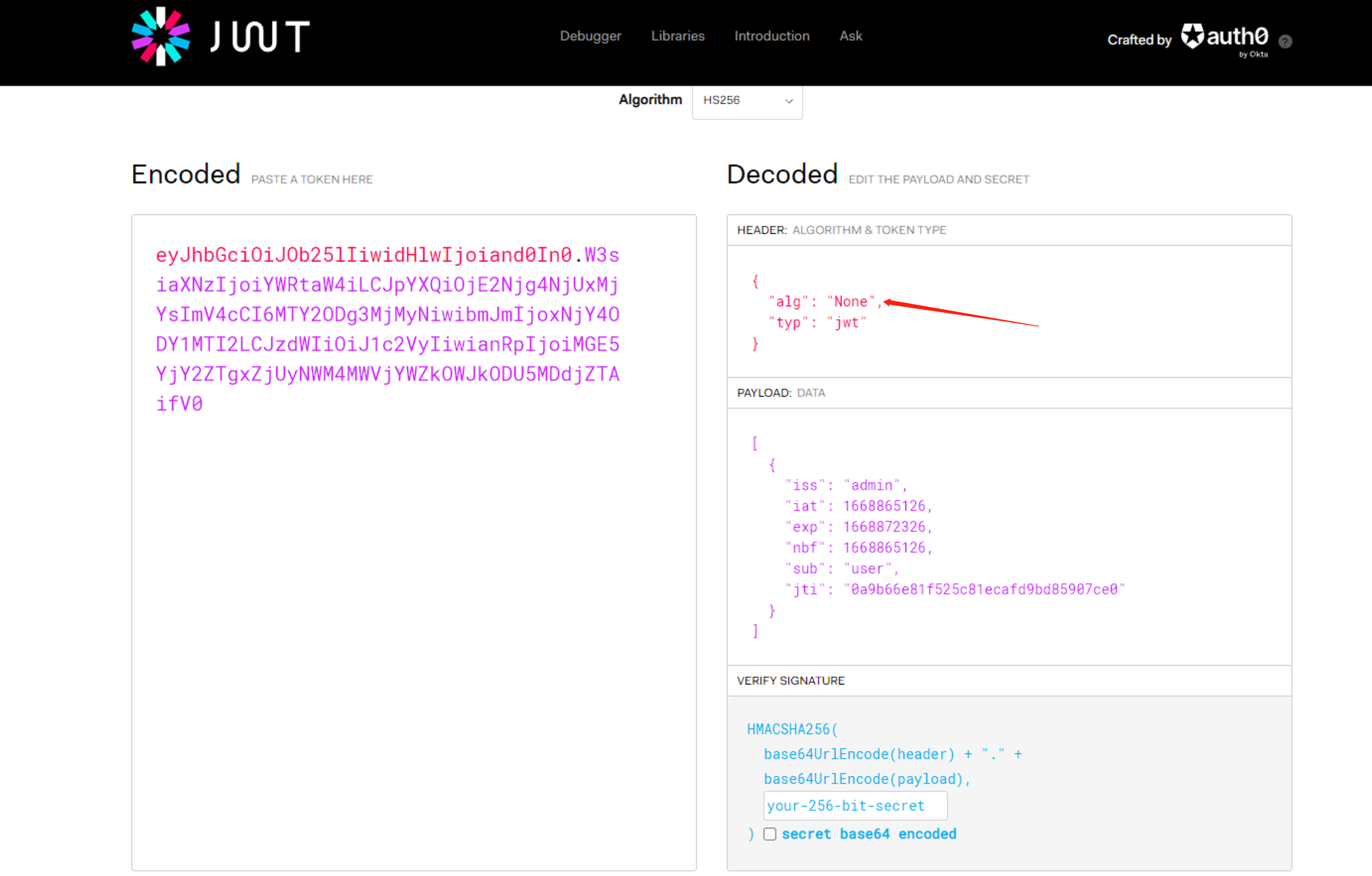Screen dimensions: 1372x876
Task: Click the PAYLOAD: DATA label
Action: point(781,393)
